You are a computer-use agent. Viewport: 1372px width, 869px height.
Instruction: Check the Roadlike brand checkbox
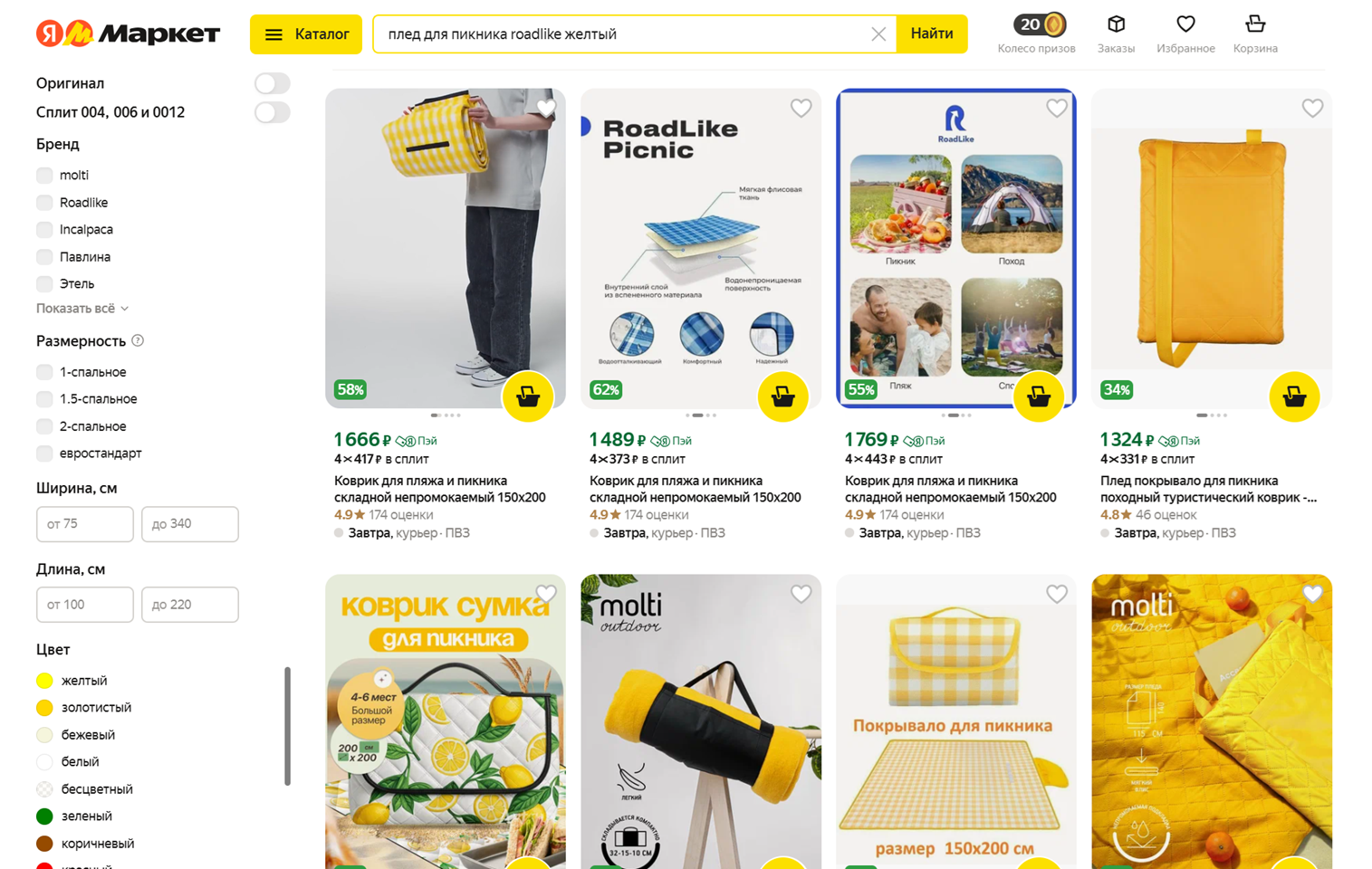(44, 203)
